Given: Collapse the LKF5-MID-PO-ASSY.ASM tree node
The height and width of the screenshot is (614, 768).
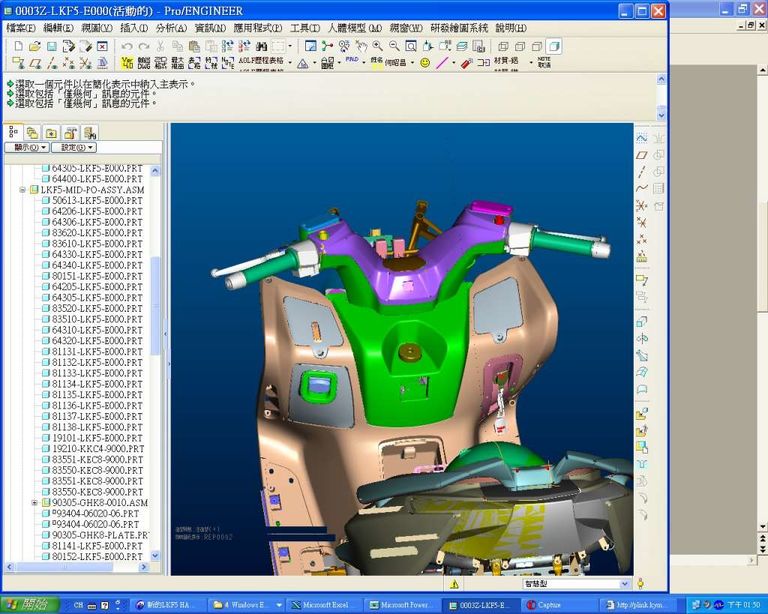Looking at the screenshot, I should 22,189.
